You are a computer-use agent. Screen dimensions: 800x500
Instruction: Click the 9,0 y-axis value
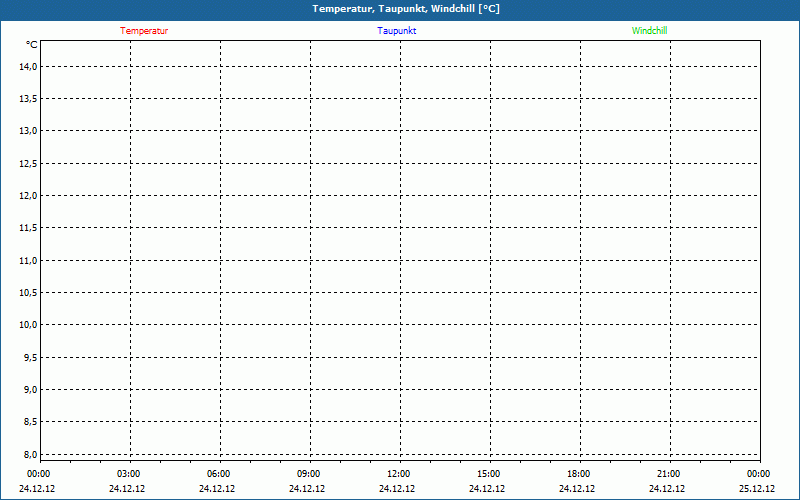click(x=30, y=389)
